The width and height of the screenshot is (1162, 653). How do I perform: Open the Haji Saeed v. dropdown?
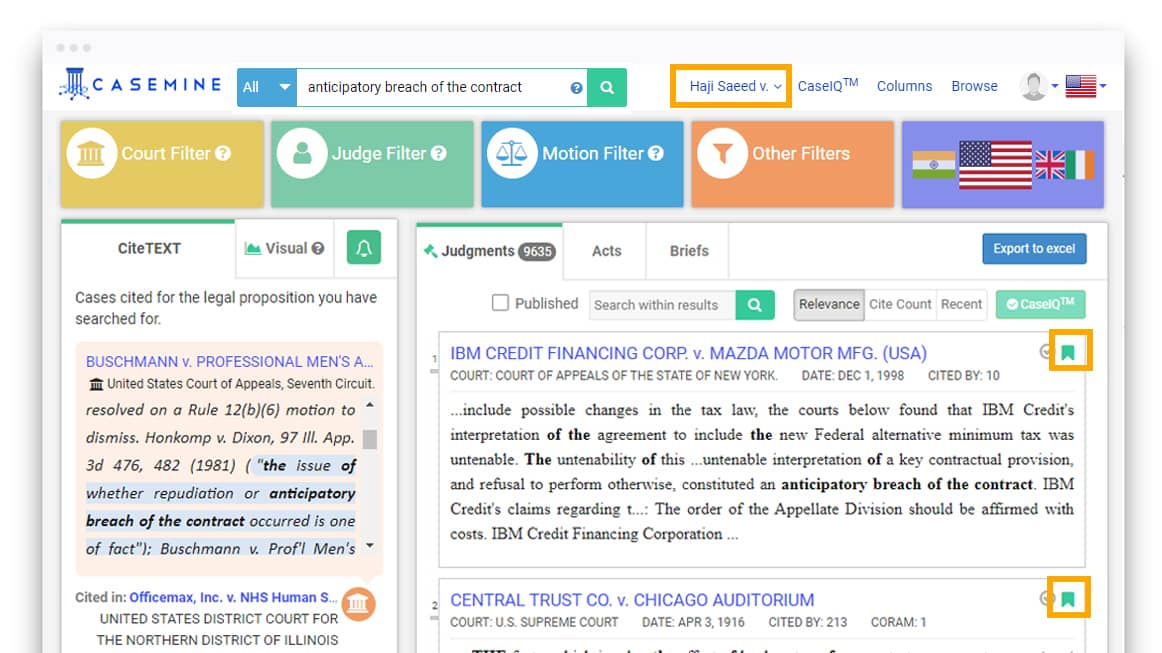pyautogui.click(x=734, y=86)
